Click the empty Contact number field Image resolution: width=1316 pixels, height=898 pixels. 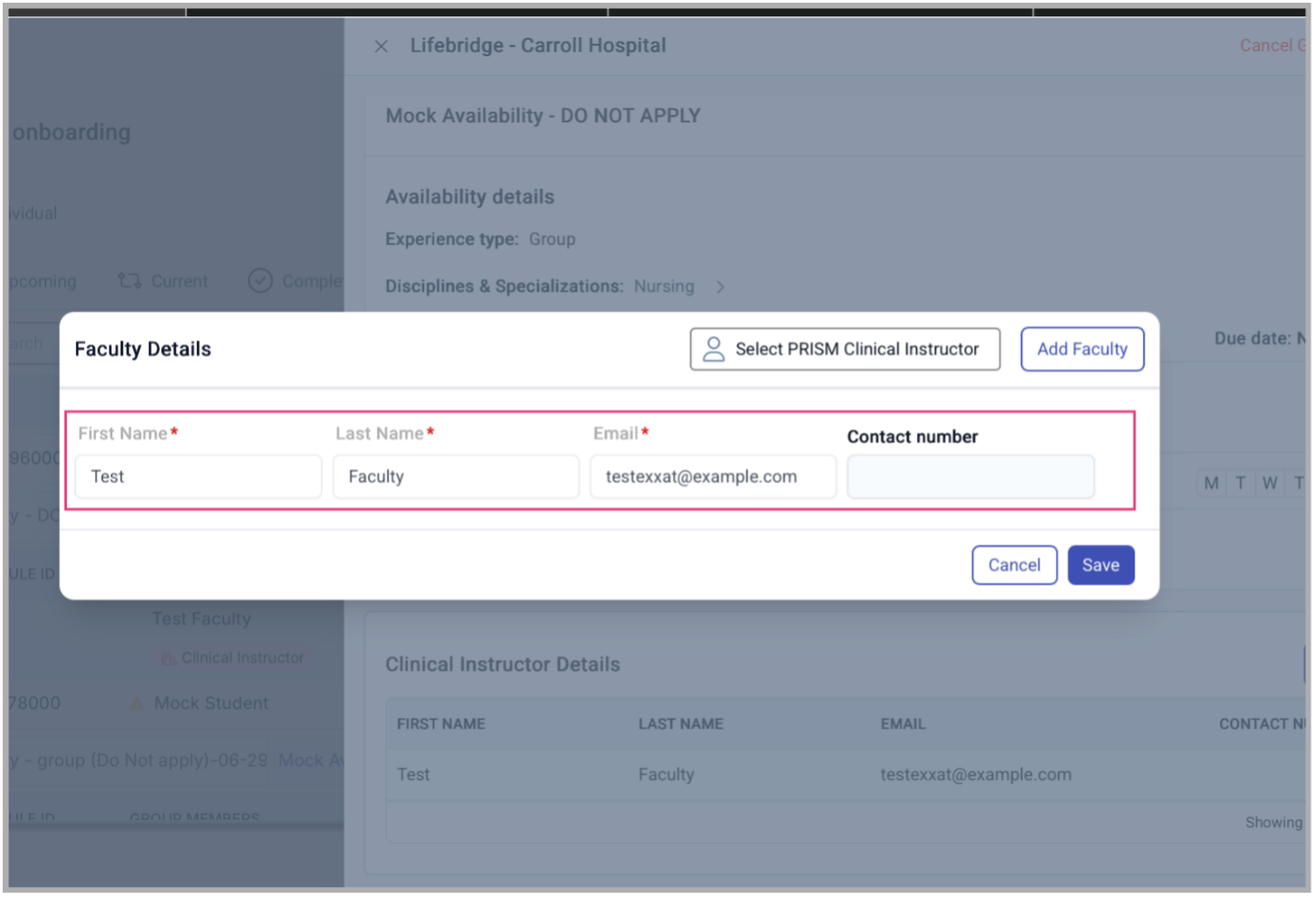(x=970, y=477)
